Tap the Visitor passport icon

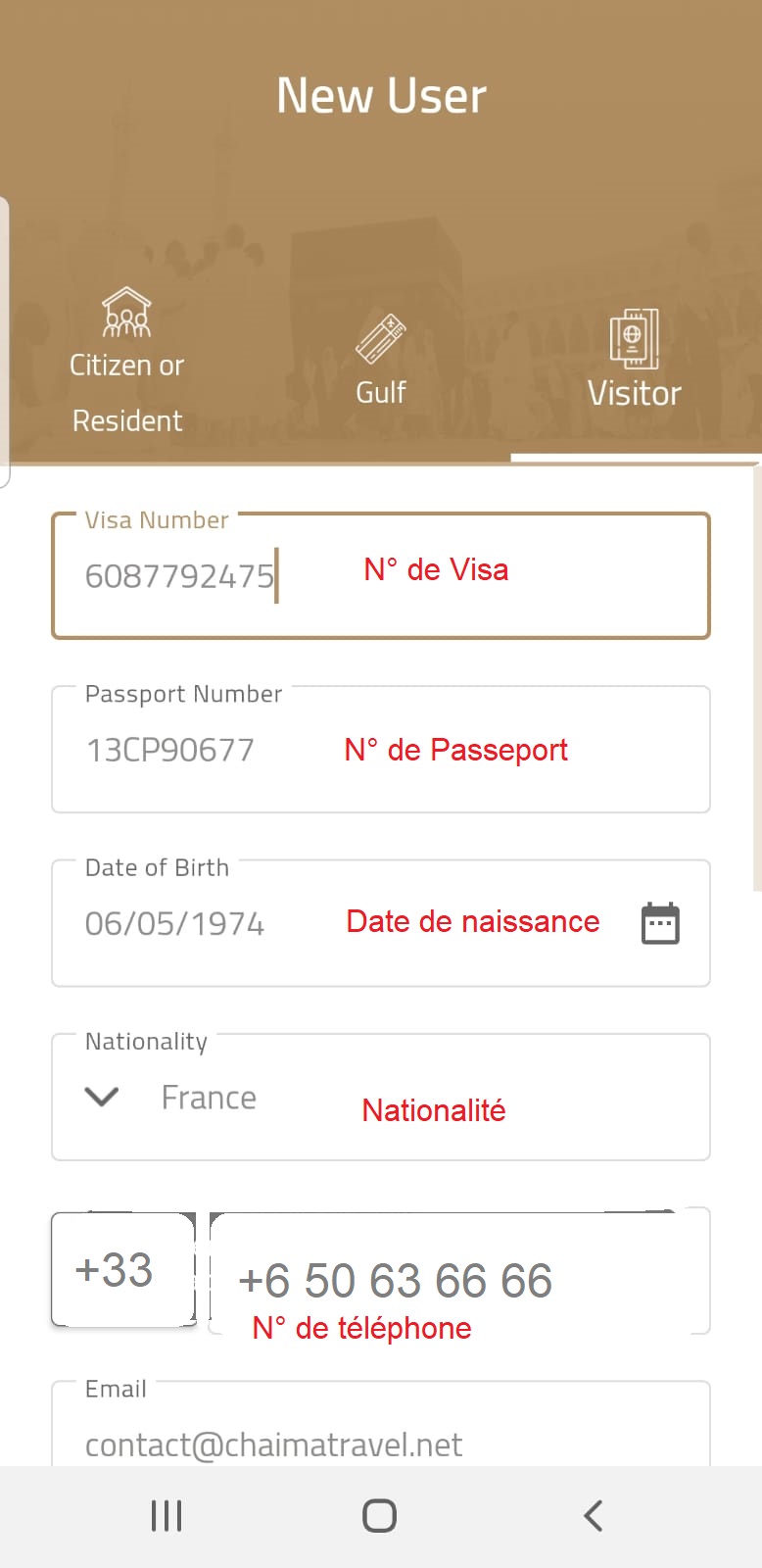pos(634,339)
